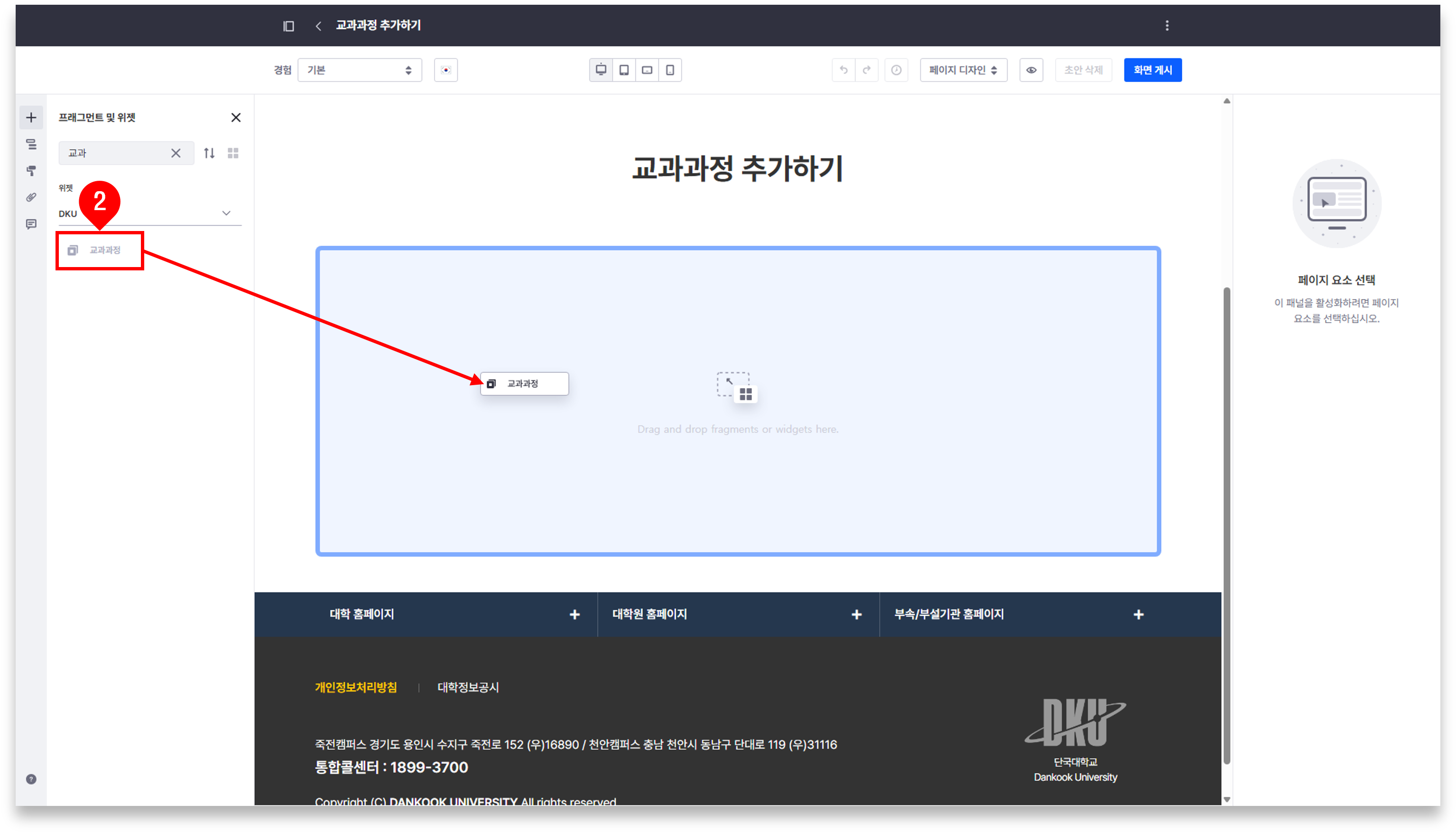Open the comments speech bubble icon
Viewport: 1456px width, 832px height.
31,224
